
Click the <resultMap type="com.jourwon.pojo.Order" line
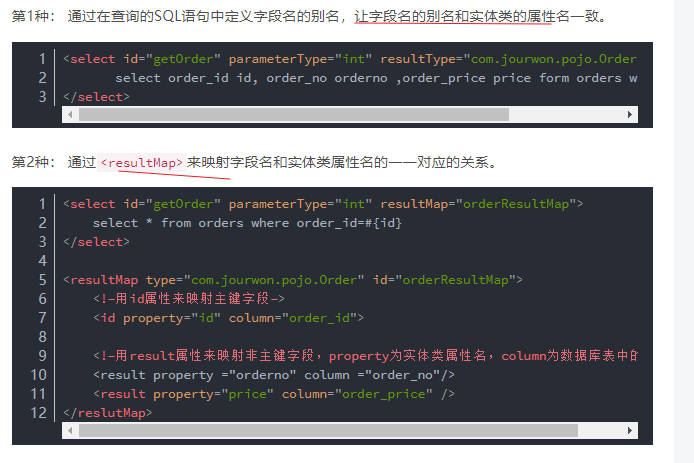293,280
